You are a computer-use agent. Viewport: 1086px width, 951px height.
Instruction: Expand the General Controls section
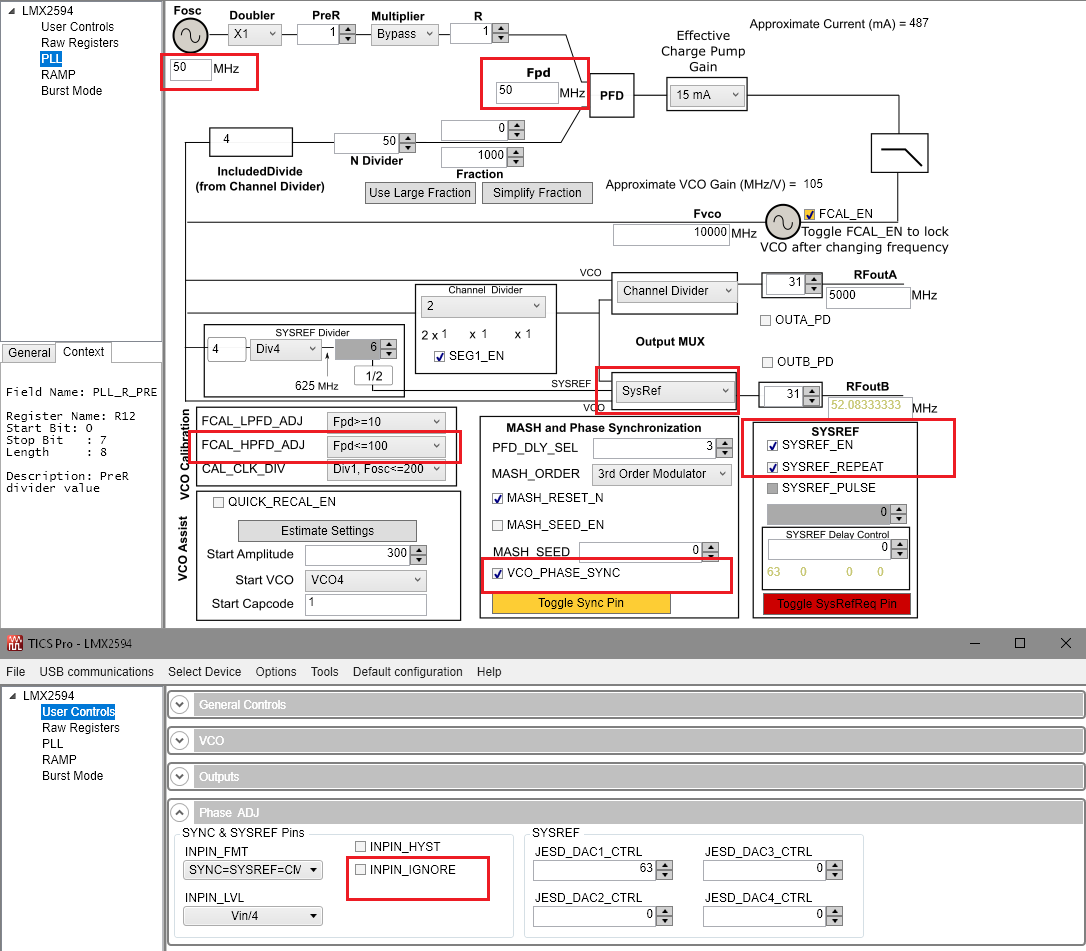[x=180, y=704]
